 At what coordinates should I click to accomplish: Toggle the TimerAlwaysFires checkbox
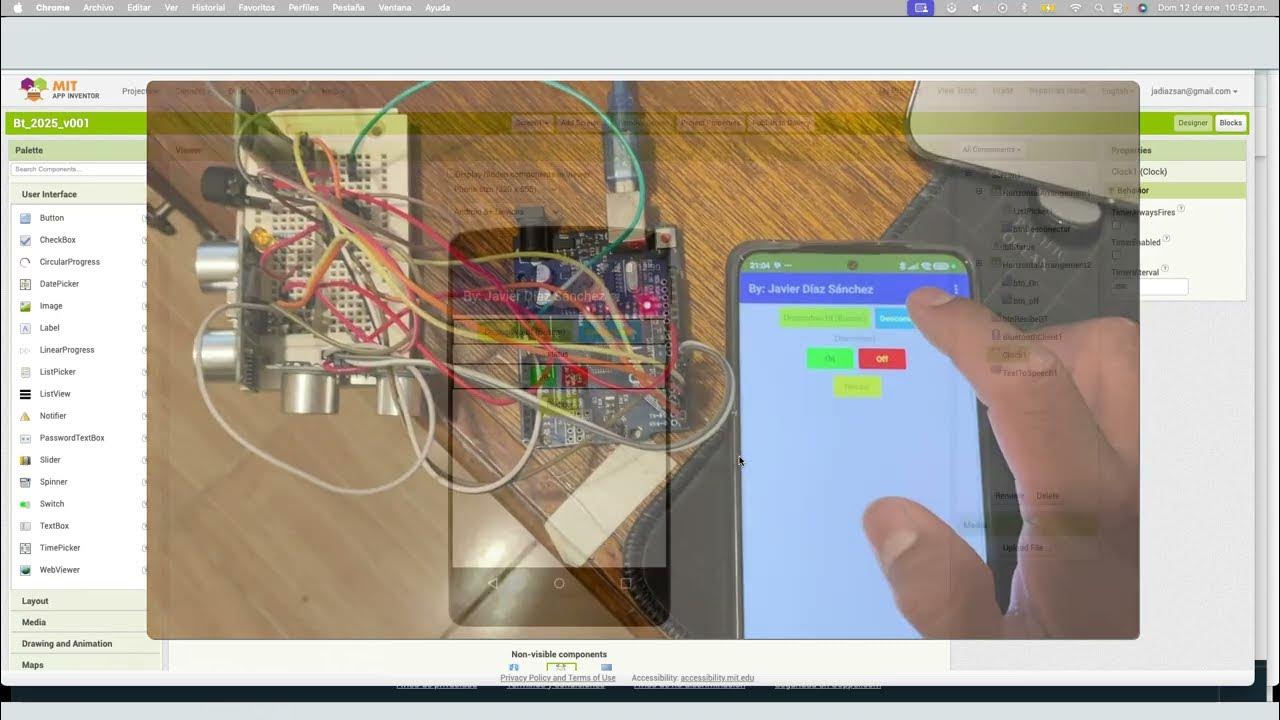[x=1117, y=225]
